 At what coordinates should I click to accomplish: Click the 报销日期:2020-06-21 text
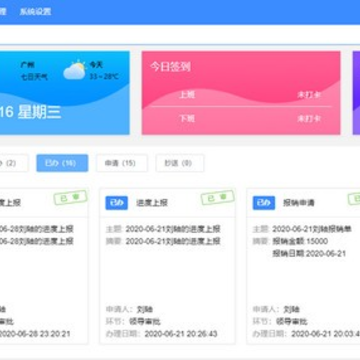(x=309, y=254)
